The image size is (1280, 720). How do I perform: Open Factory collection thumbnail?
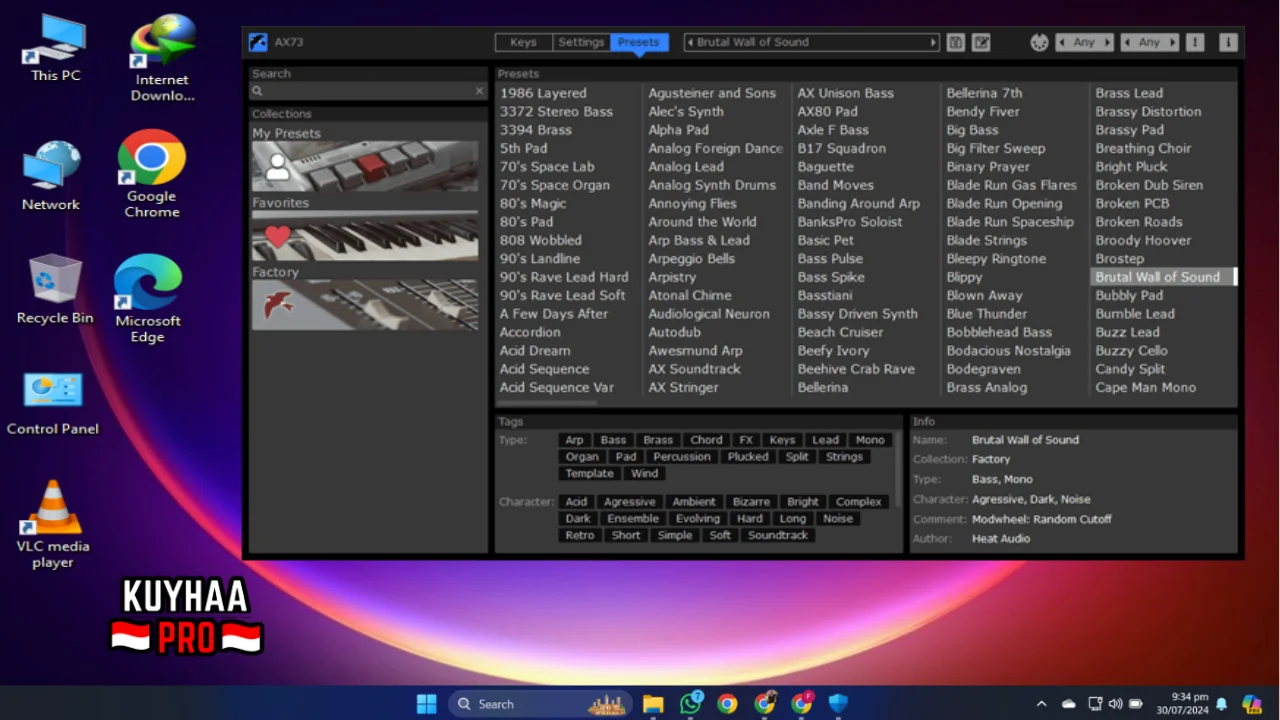pos(365,305)
